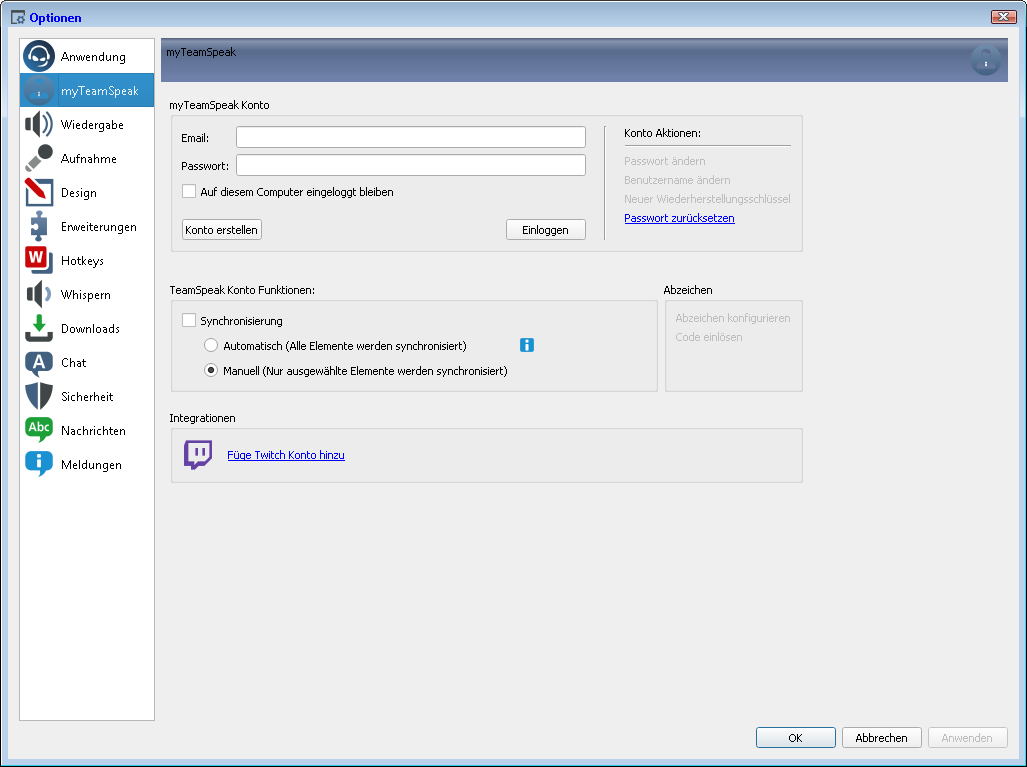Open the Downloads arrow icon
The height and width of the screenshot is (767, 1027).
tap(39, 328)
